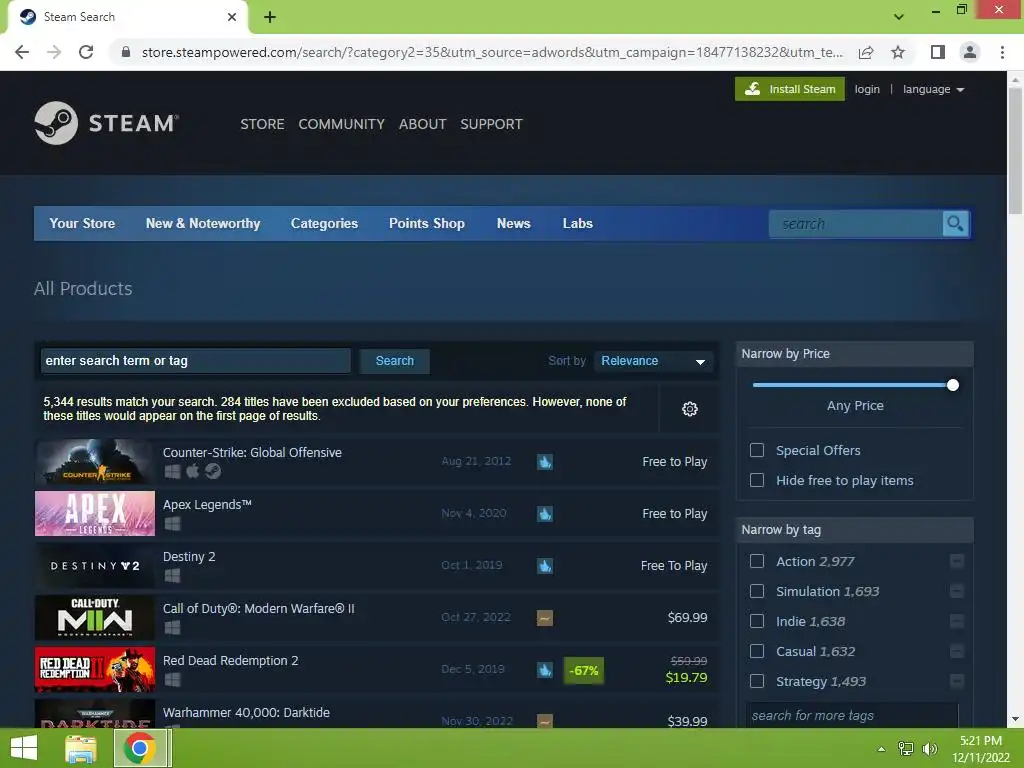Viewport: 1024px width, 768px height.
Task: Enable Hide free to play items
Action: coord(757,480)
